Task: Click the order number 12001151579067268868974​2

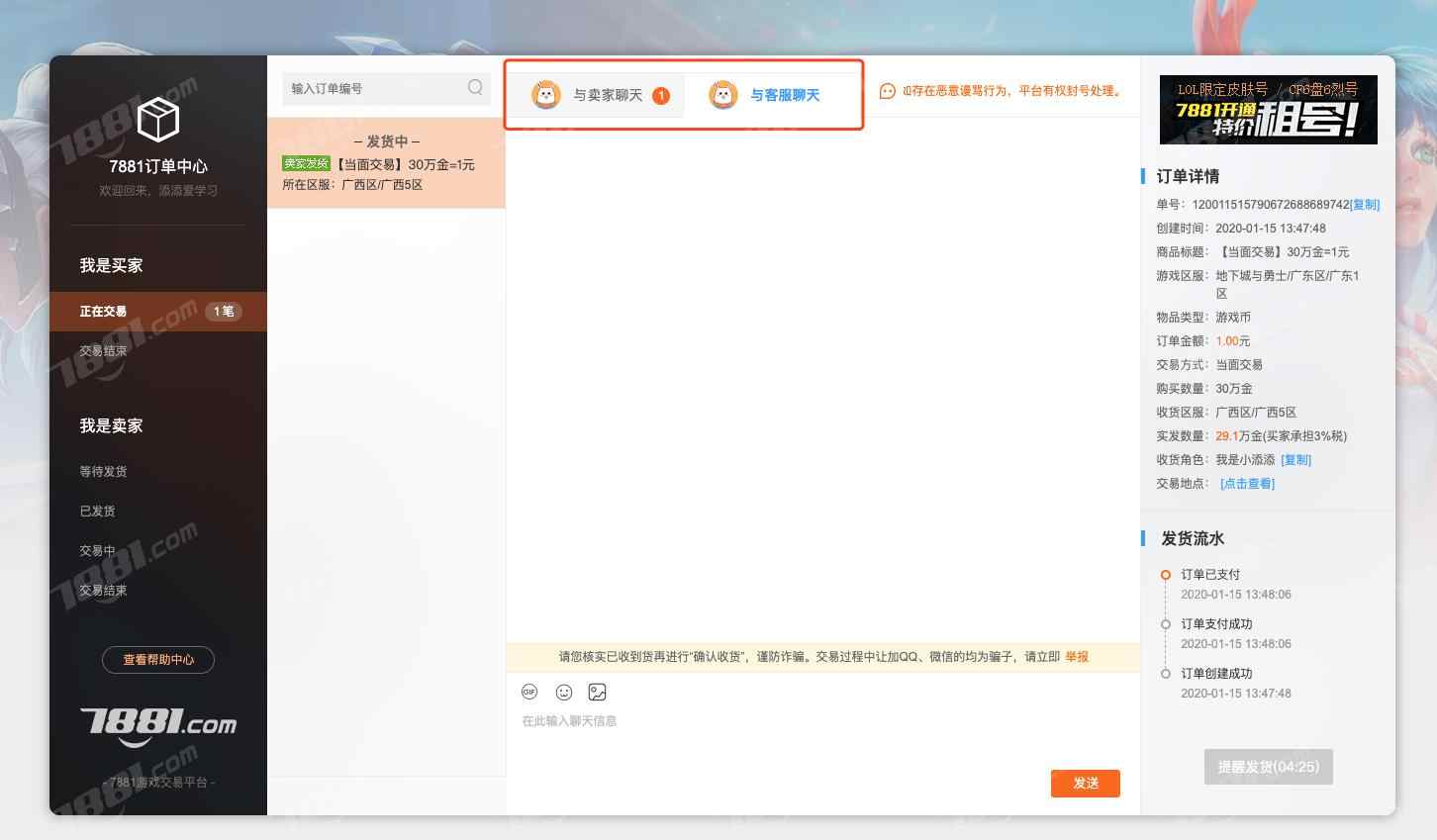Action: [1271, 205]
